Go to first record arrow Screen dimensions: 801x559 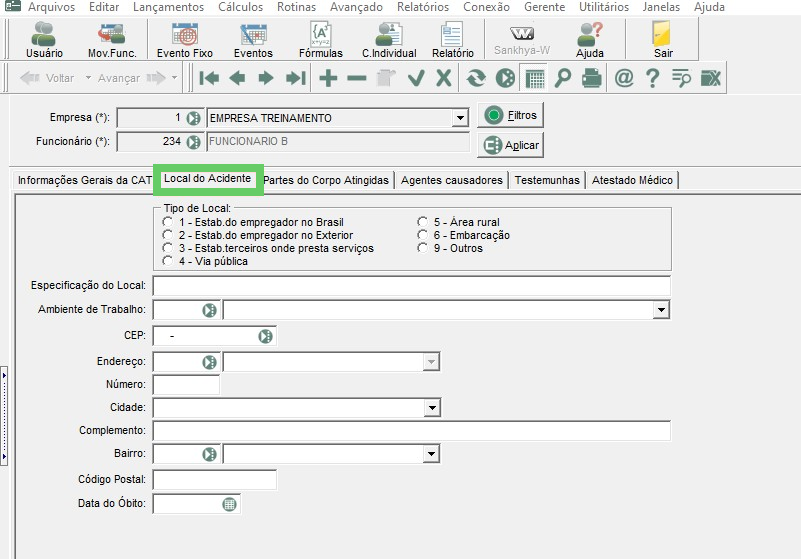point(209,78)
